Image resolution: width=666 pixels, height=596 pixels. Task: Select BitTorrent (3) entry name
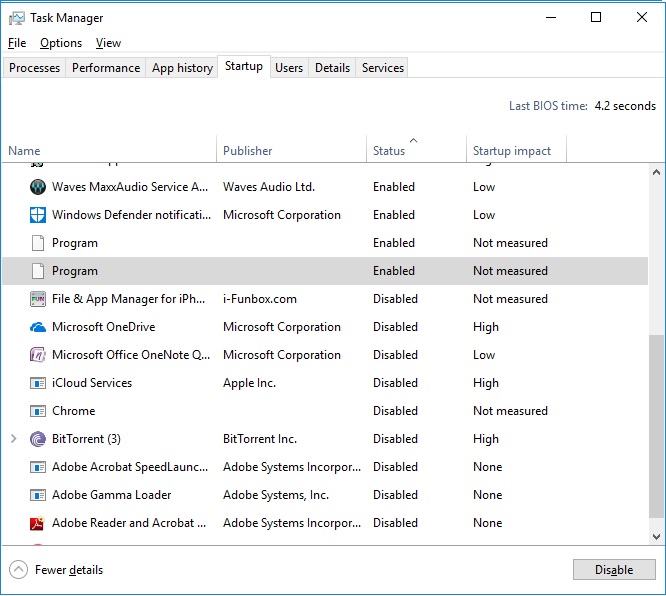pos(86,439)
